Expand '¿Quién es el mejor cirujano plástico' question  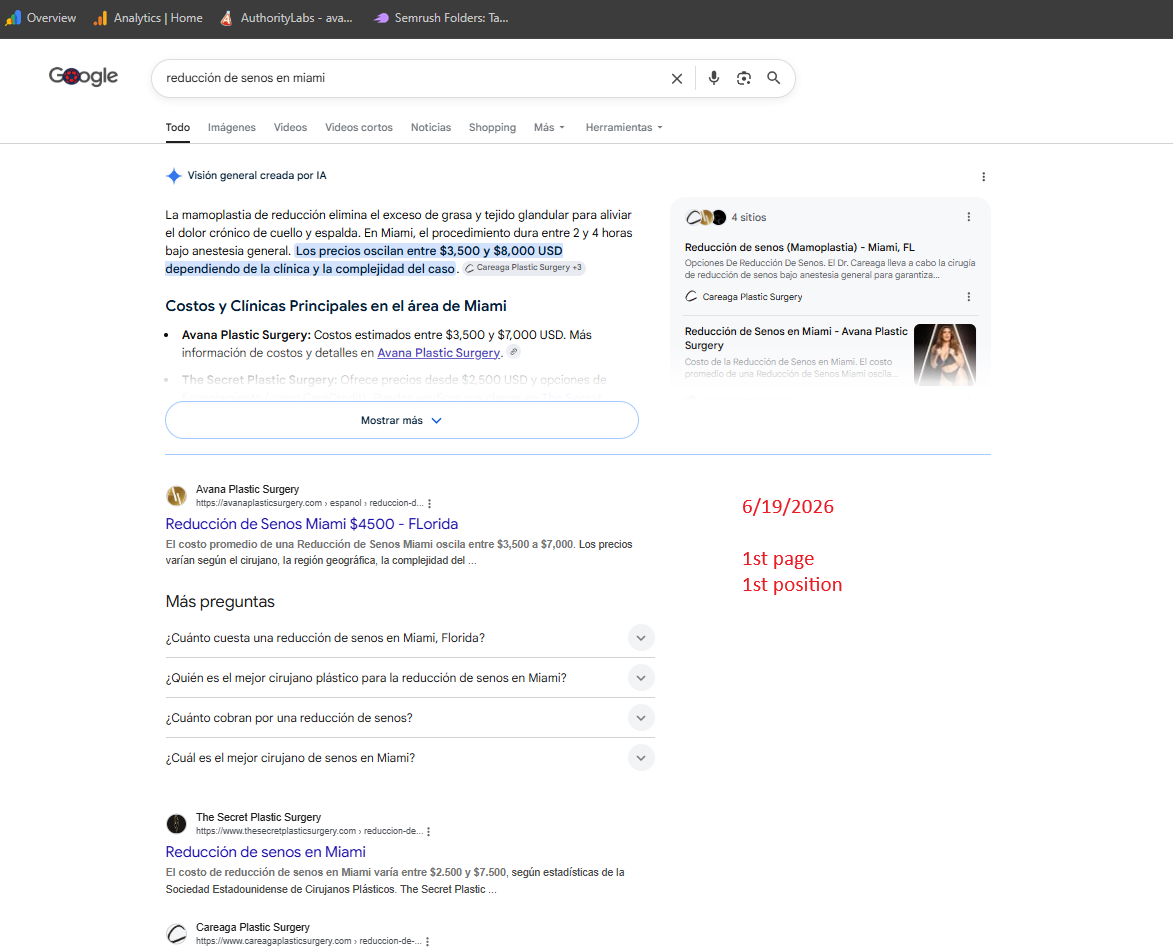[x=410, y=678]
